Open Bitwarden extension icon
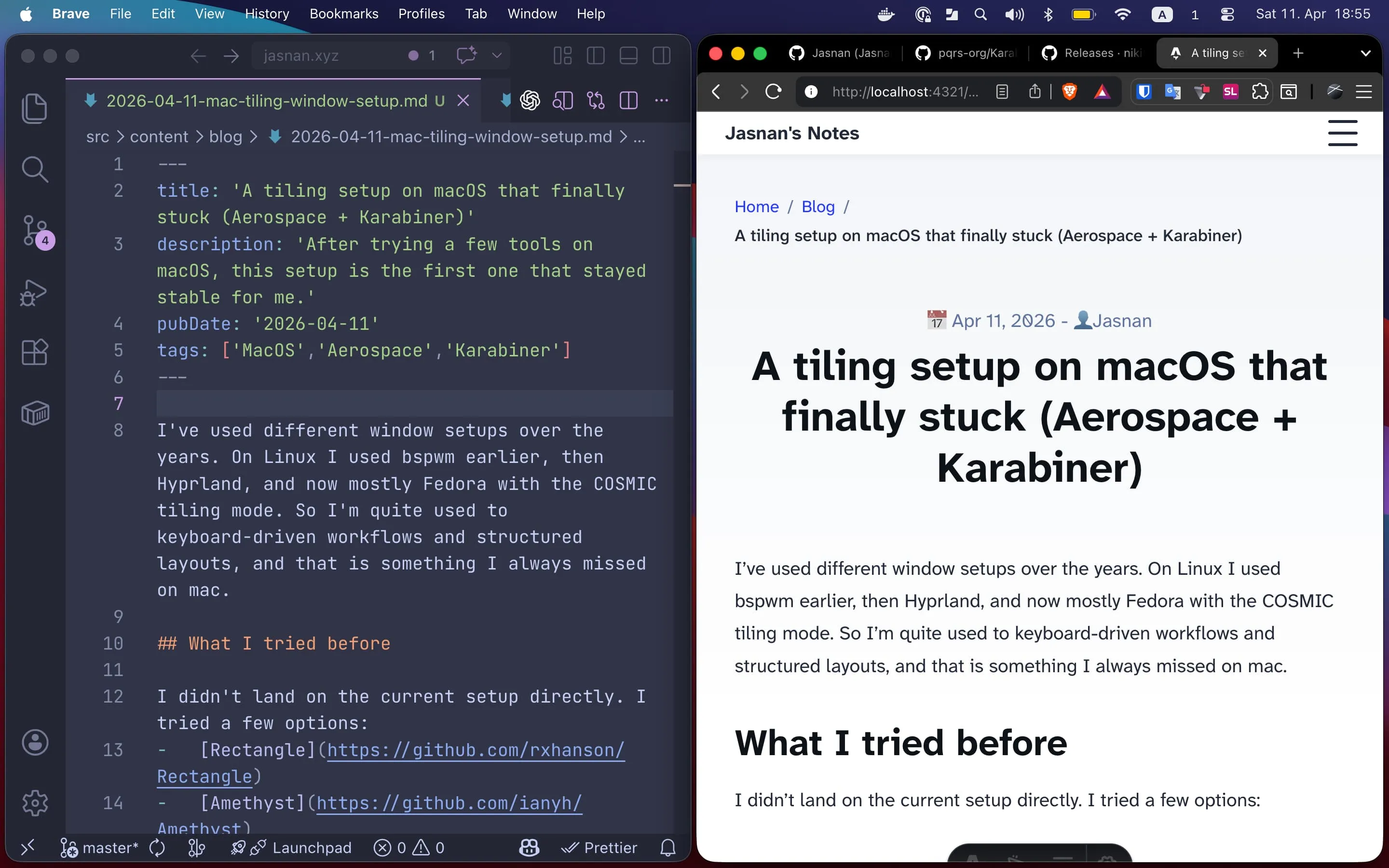The image size is (1389, 868). (x=1144, y=92)
